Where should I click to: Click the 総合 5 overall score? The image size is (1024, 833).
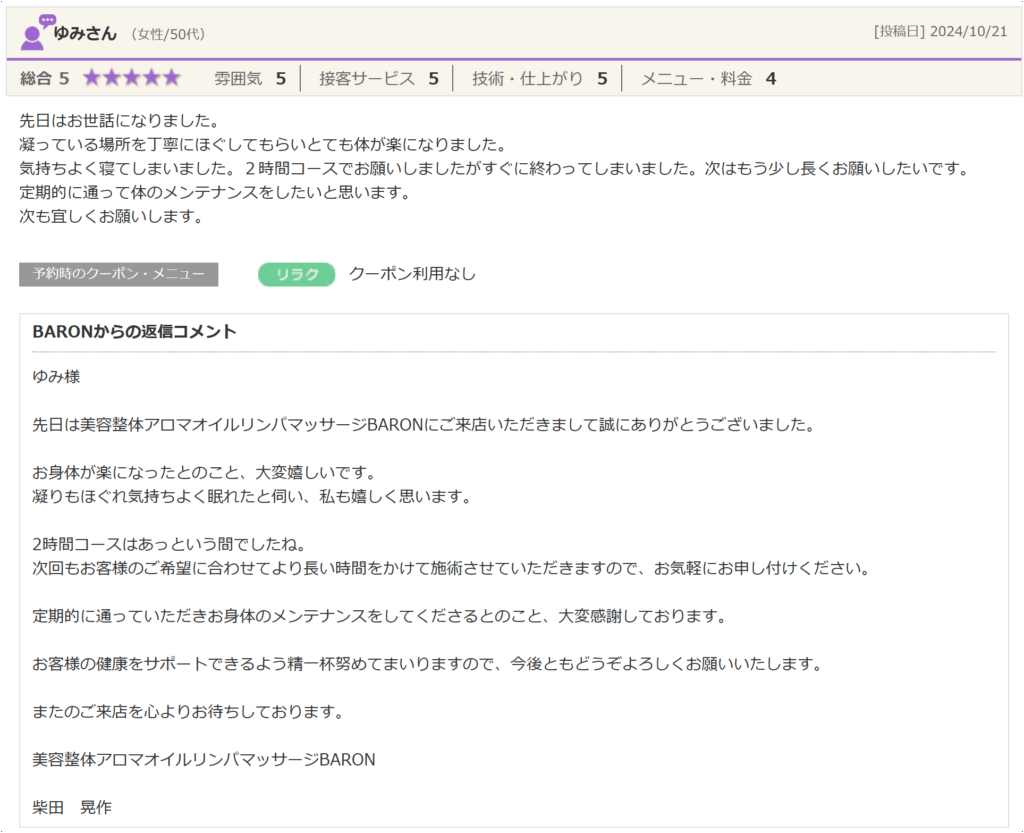[x=44, y=78]
